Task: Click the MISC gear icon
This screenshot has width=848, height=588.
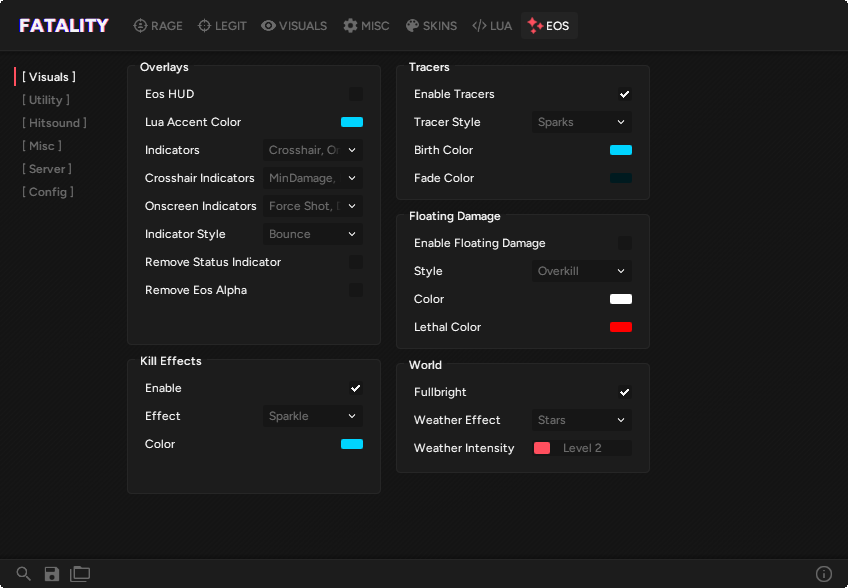Action: point(350,25)
